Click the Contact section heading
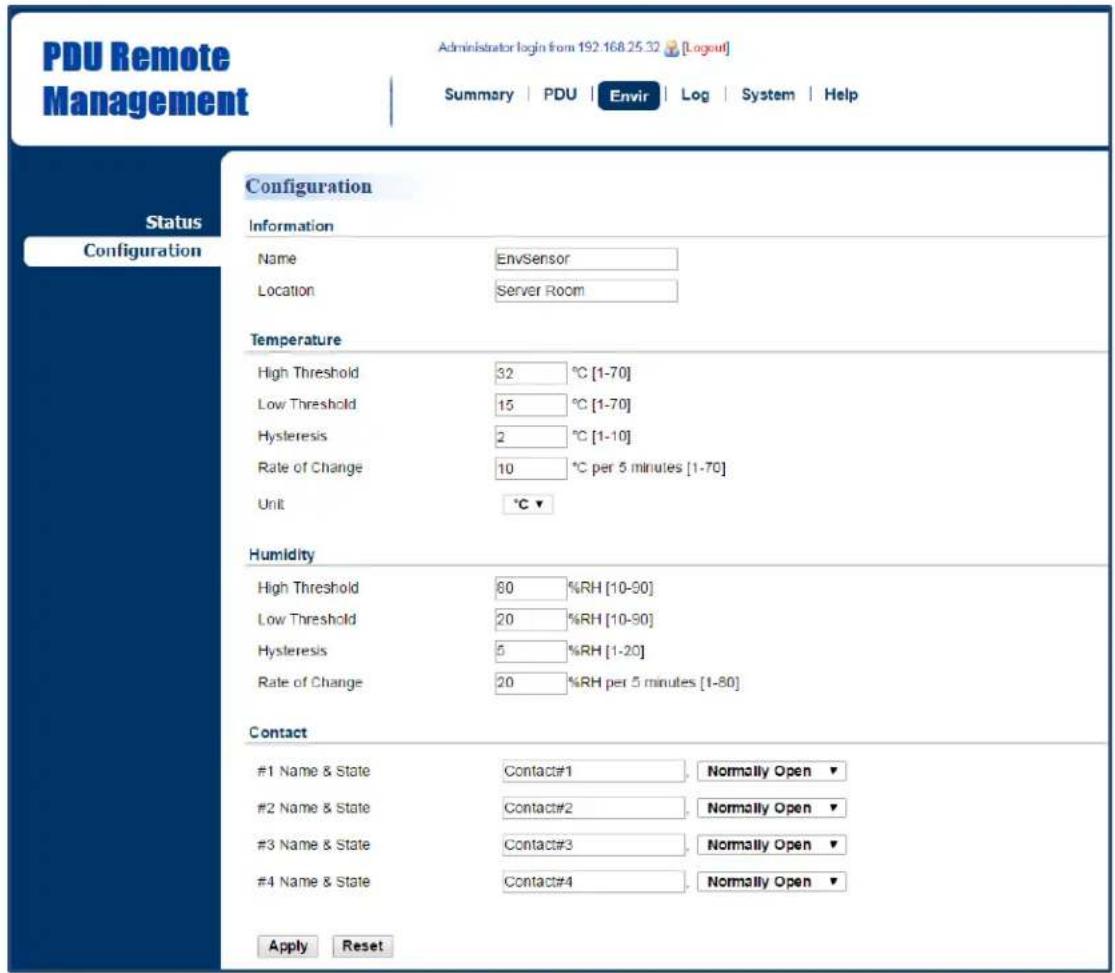Image resolution: width=1115 pixels, height=973 pixels. pos(278,733)
